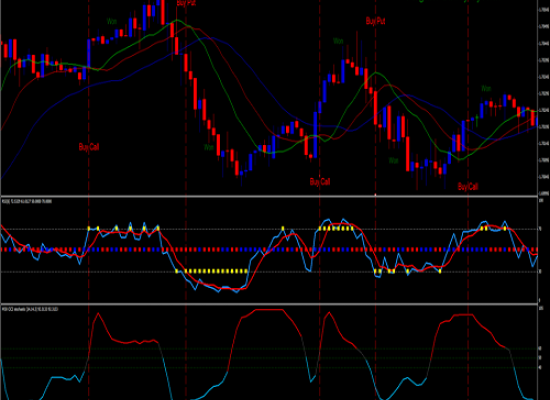Select the tall blue candle on the first dashed line
The height and width of the screenshot is (400, 550).
tap(89, 53)
